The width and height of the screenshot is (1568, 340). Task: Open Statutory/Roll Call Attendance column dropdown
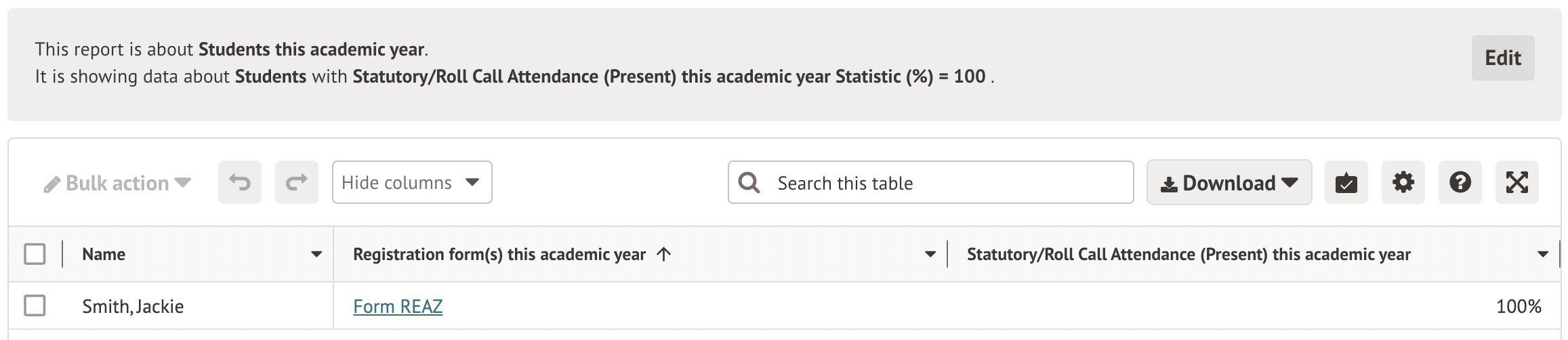tap(1543, 255)
